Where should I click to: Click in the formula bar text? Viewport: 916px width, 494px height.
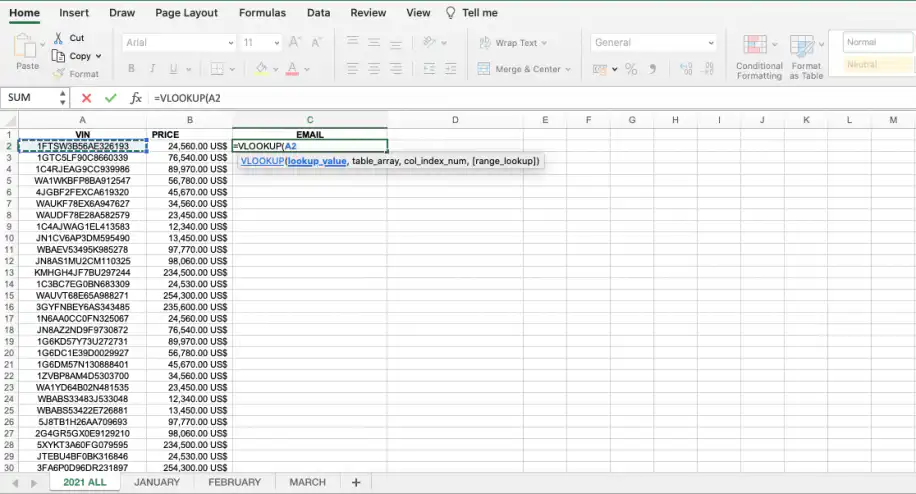pyautogui.click(x=187, y=98)
